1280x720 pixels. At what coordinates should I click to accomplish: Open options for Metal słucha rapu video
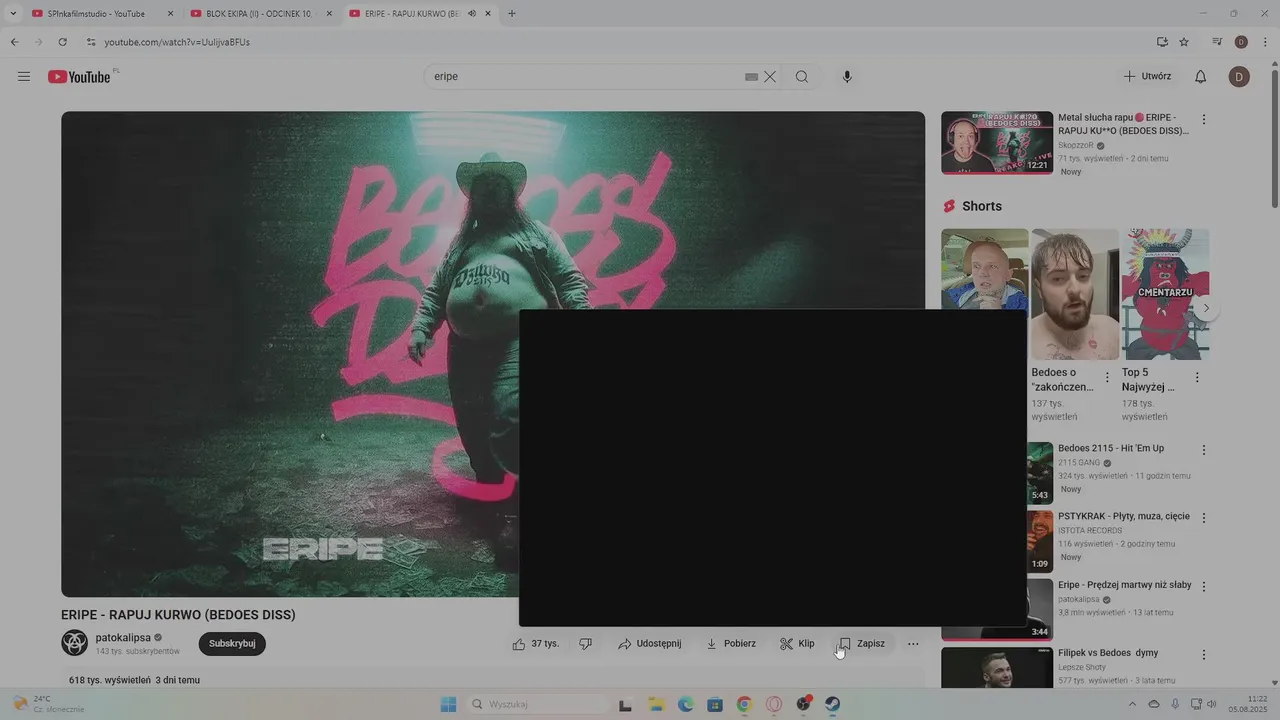tap(1204, 120)
